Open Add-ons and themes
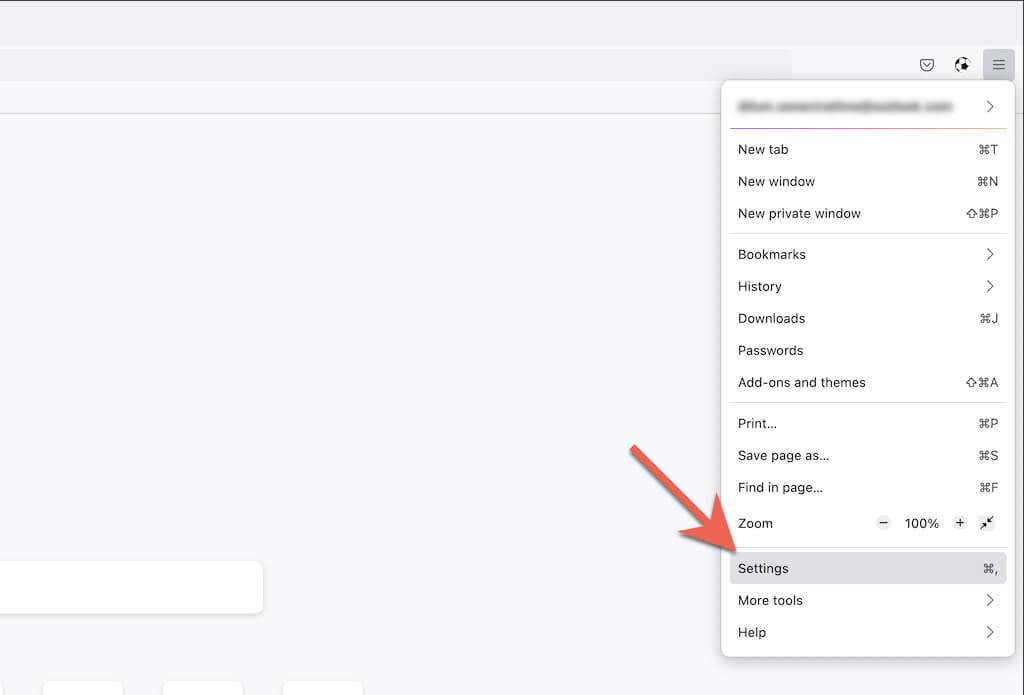The height and width of the screenshot is (695, 1024). tap(867, 382)
